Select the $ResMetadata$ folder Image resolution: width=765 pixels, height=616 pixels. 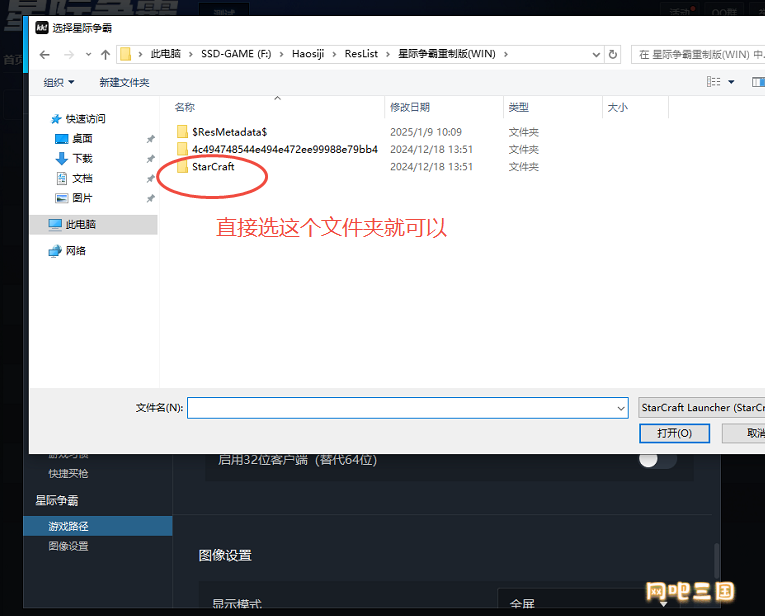[x=228, y=132]
